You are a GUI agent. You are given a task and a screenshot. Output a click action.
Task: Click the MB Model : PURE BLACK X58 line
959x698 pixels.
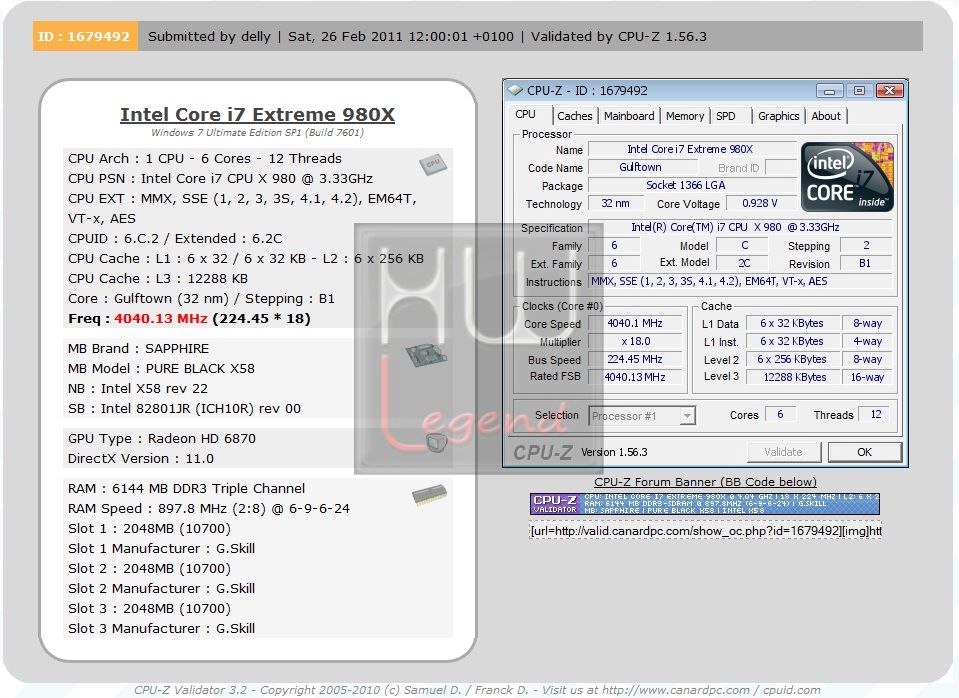[x=161, y=369]
